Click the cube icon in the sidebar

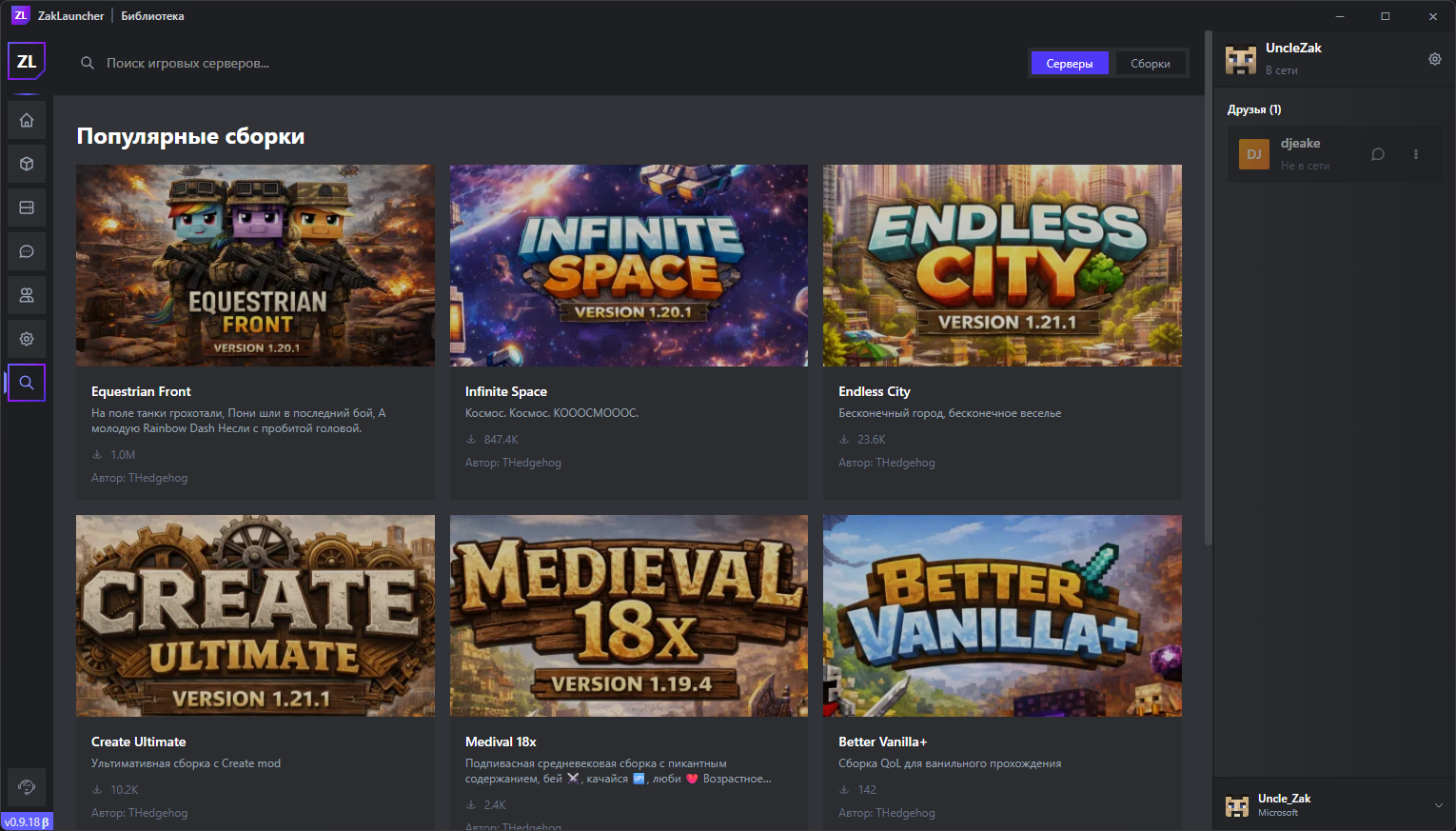27,164
